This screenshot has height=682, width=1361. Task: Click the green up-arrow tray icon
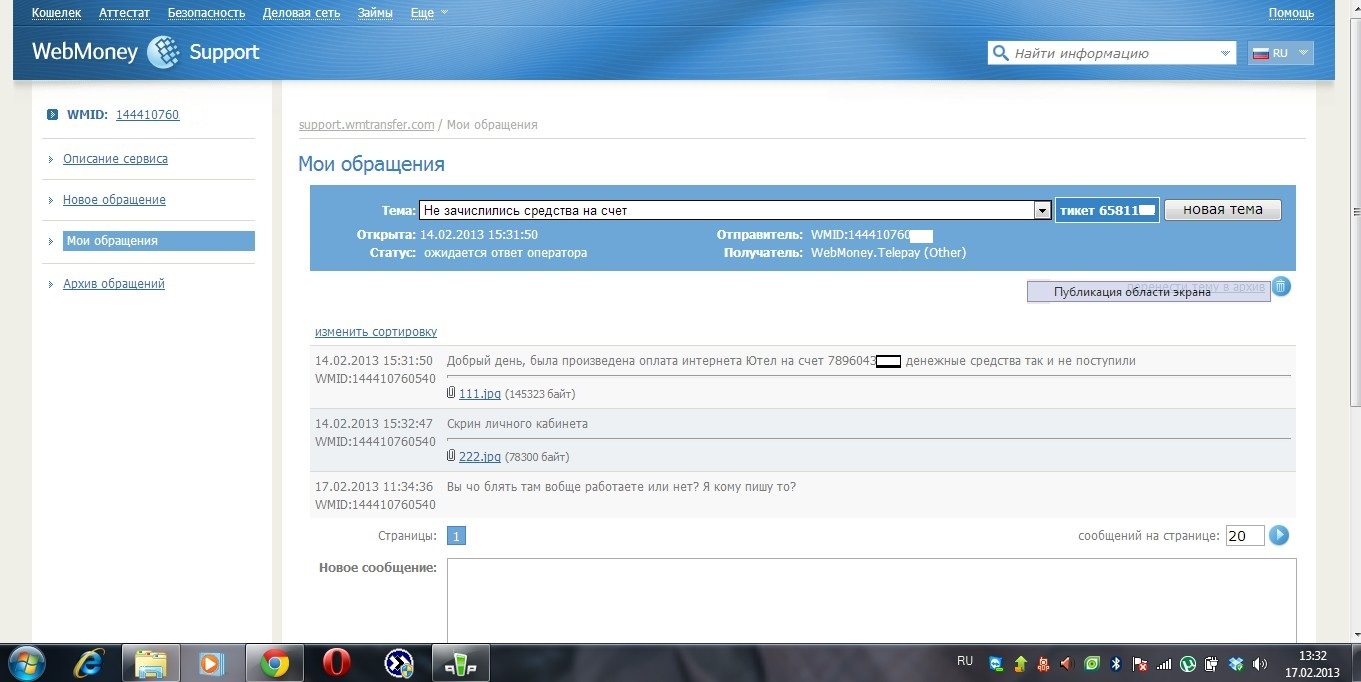tap(1020, 663)
